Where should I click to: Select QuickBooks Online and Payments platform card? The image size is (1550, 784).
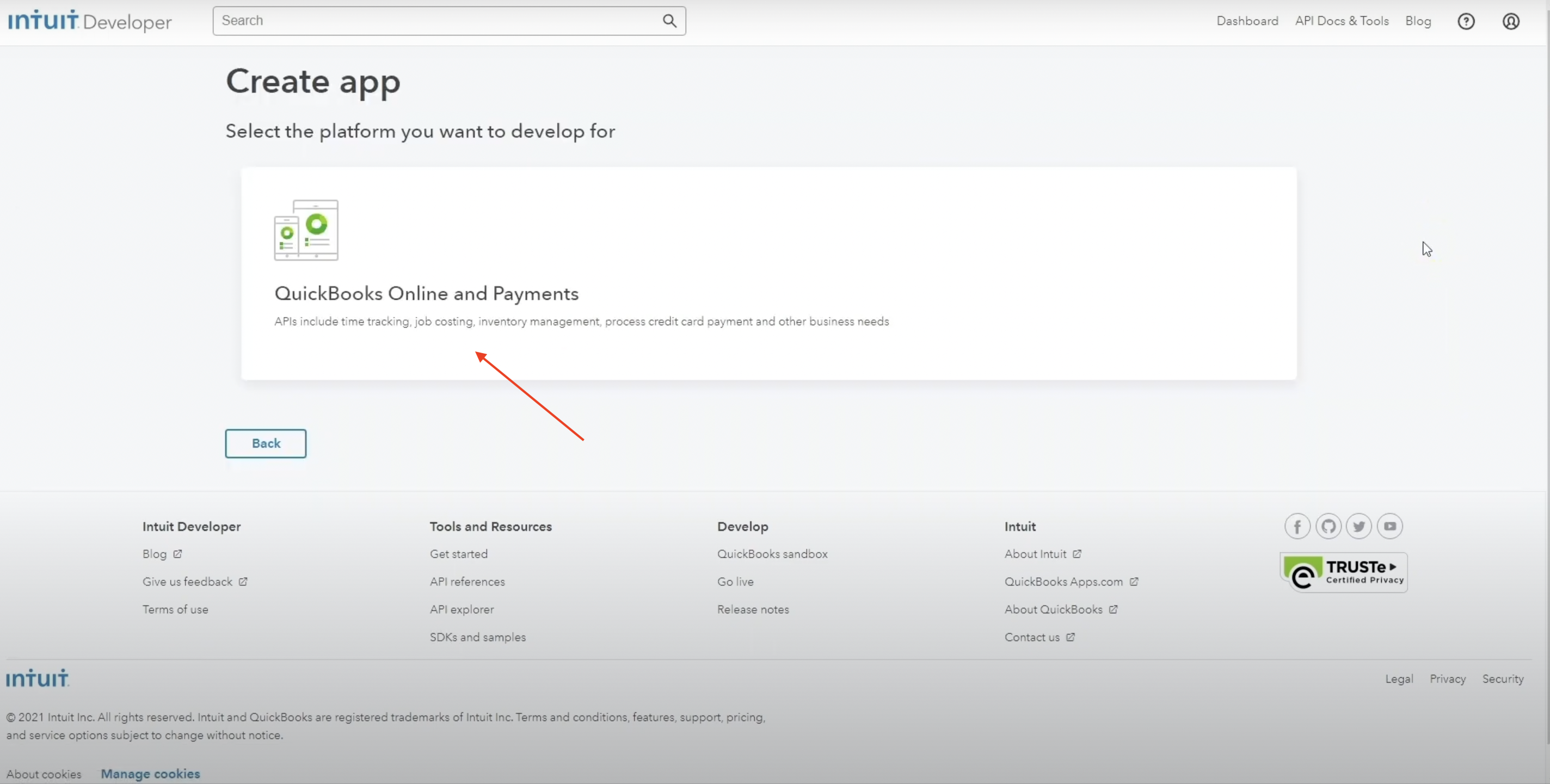tap(768, 273)
